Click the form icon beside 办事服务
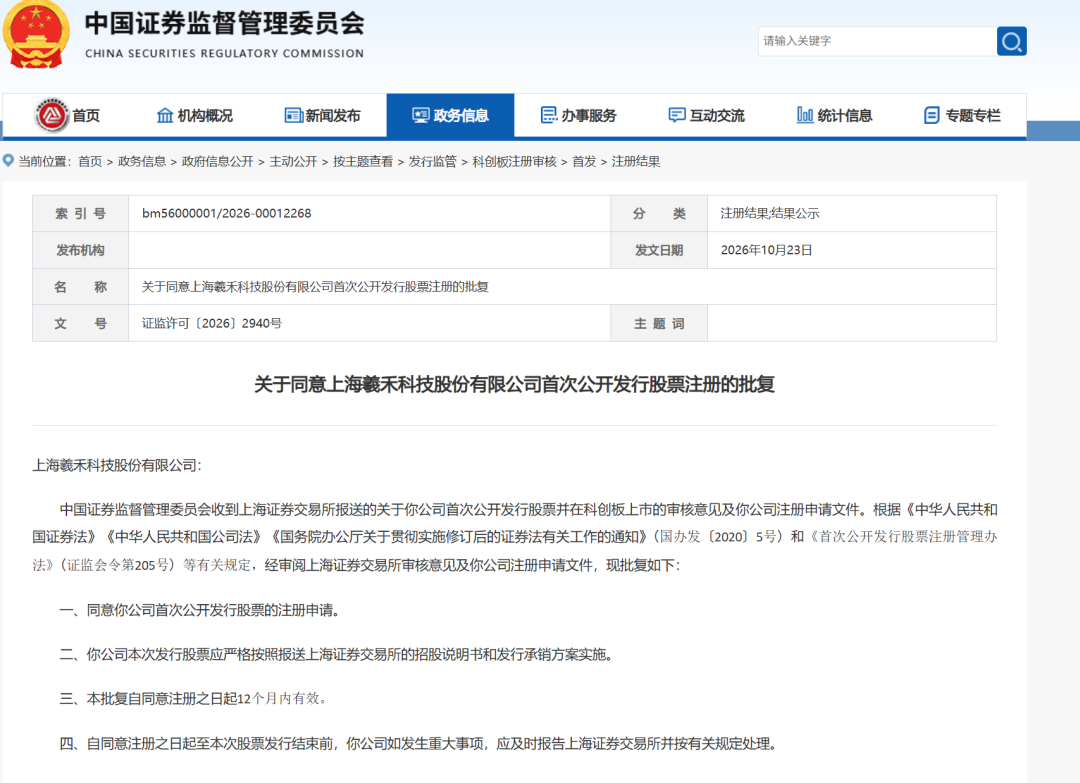 point(549,115)
